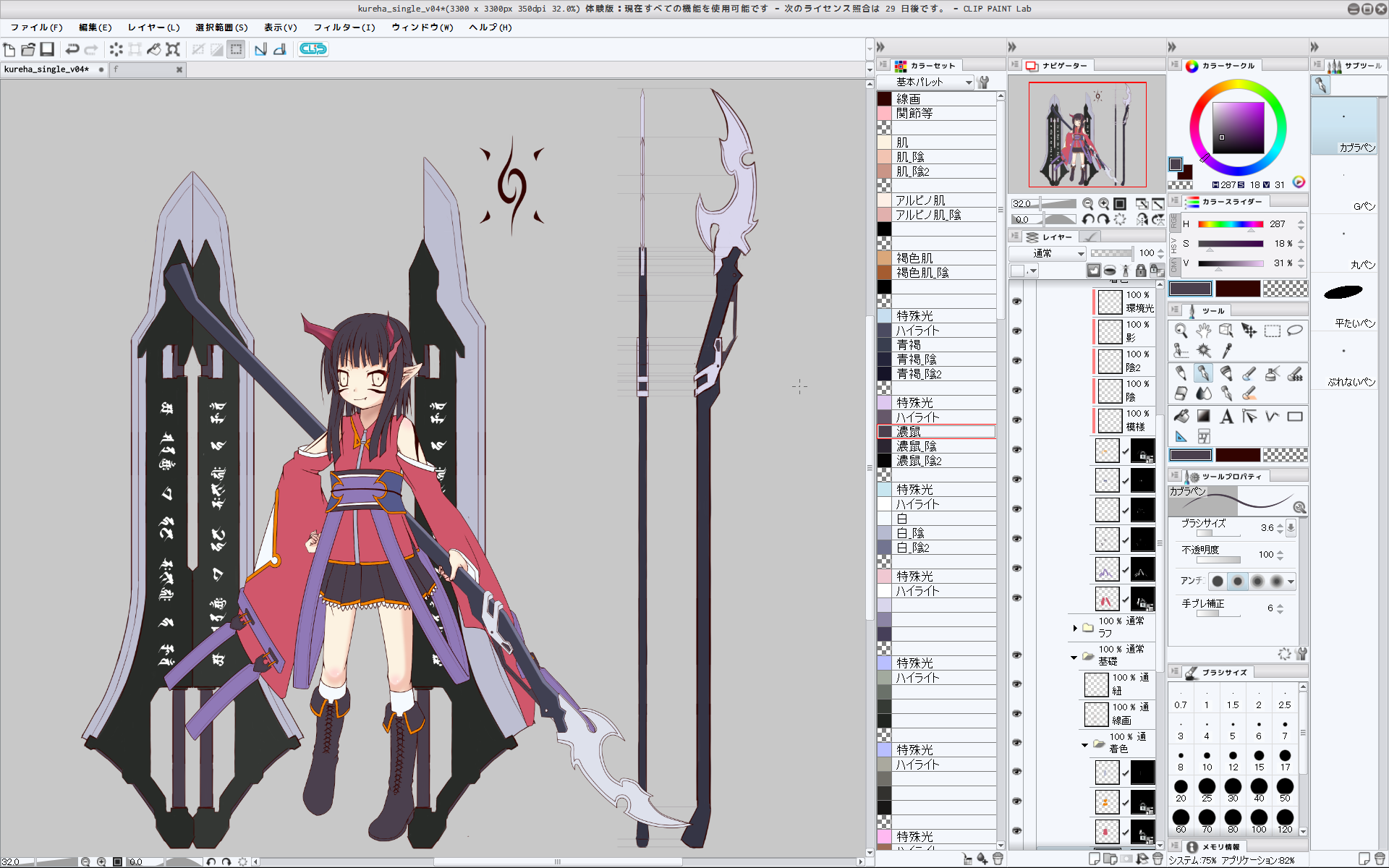Image resolution: width=1389 pixels, height=868 pixels.
Task: Open a file via the folder icon
Action: pyautogui.click(x=28, y=49)
